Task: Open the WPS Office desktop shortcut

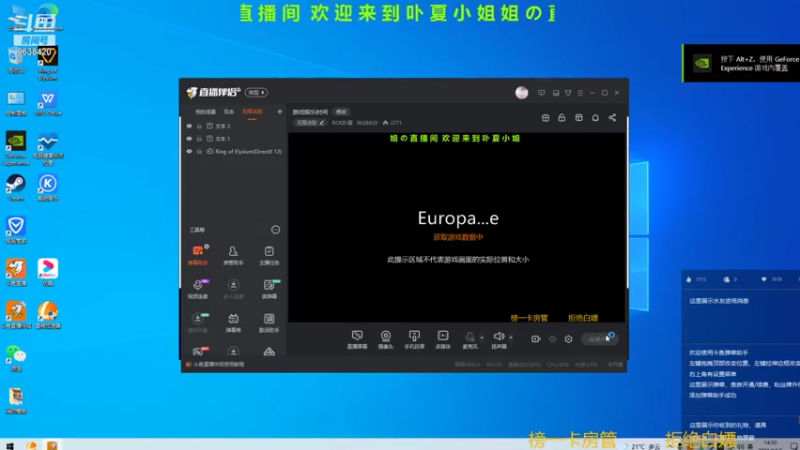Action: [48, 103]
